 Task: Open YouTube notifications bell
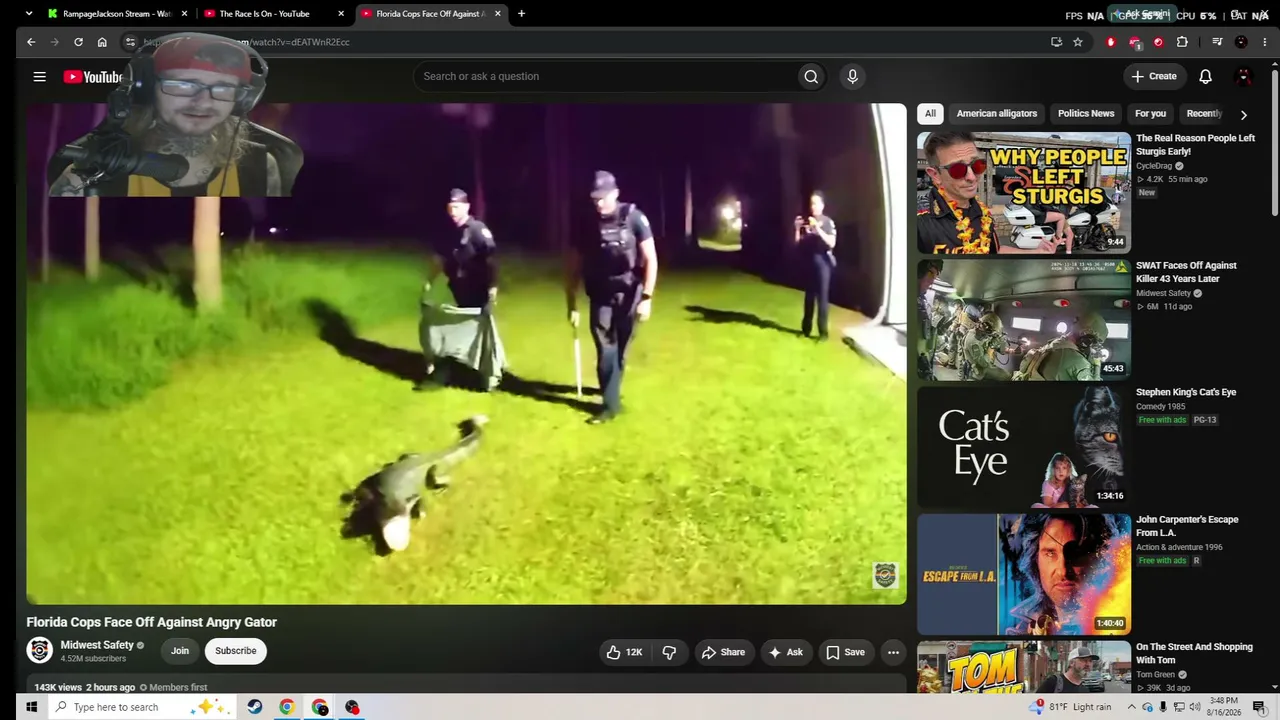pyautogui.click(x=1205, y=76)
